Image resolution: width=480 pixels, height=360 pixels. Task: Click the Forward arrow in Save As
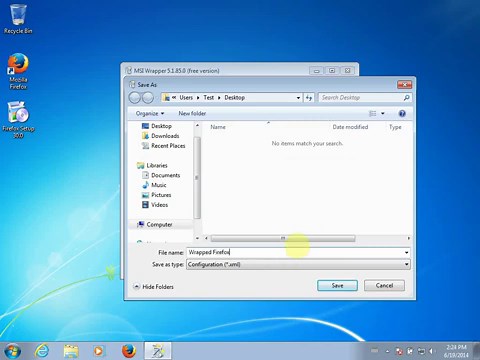[148, 98]
